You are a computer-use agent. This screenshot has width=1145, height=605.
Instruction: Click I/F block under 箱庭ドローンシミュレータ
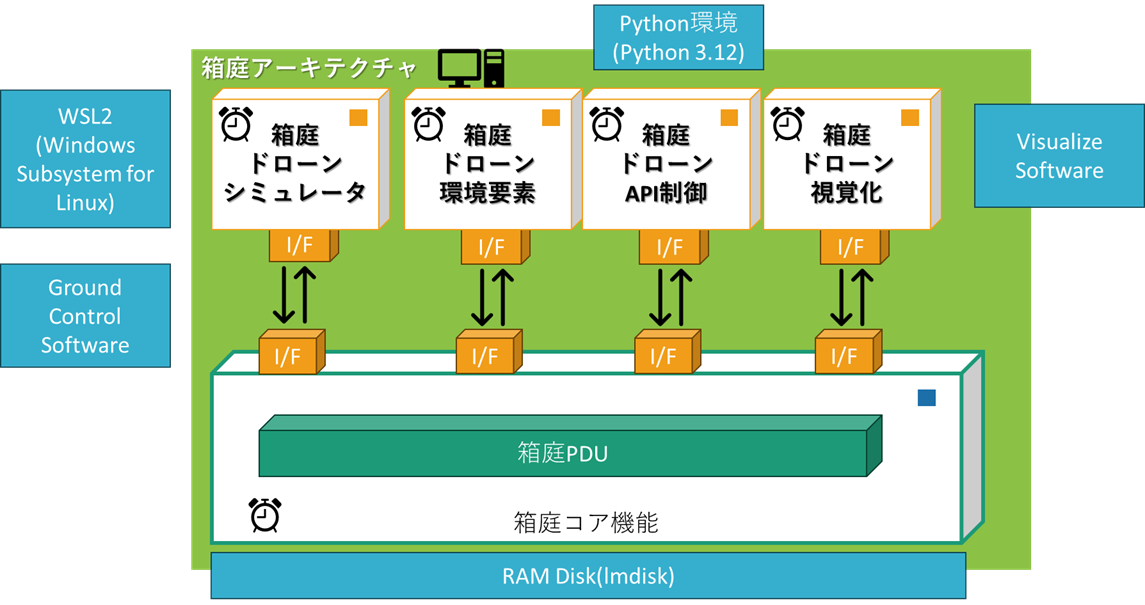[304, 246]
